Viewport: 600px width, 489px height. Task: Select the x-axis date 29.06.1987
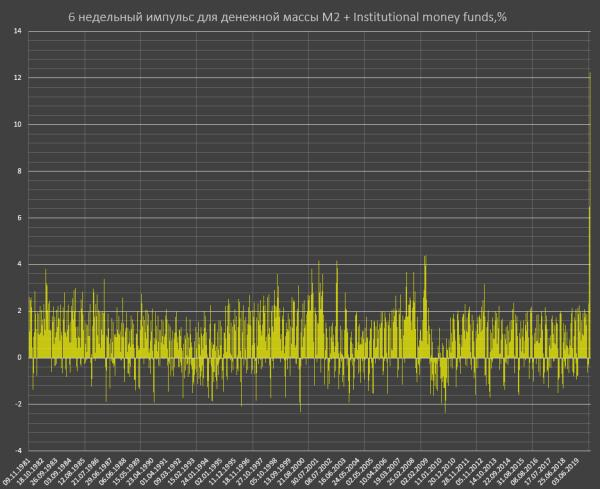99,471
